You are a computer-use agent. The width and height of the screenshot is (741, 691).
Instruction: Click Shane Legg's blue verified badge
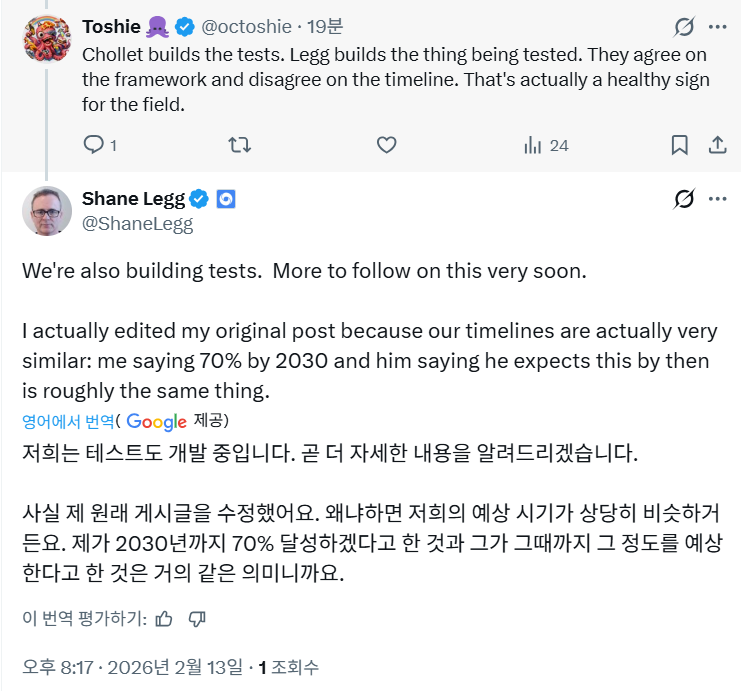click(x=200, y=199)
